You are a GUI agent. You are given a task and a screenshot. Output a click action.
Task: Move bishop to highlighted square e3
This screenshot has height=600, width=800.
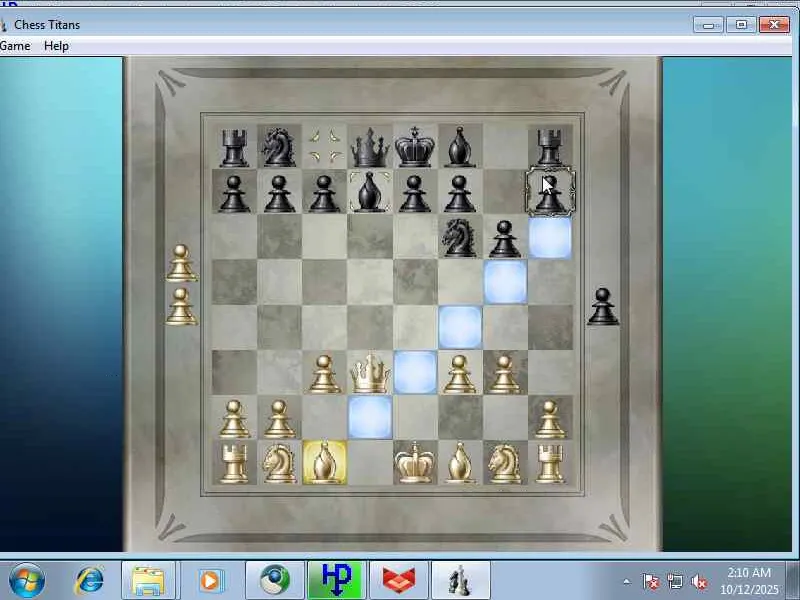415,372
